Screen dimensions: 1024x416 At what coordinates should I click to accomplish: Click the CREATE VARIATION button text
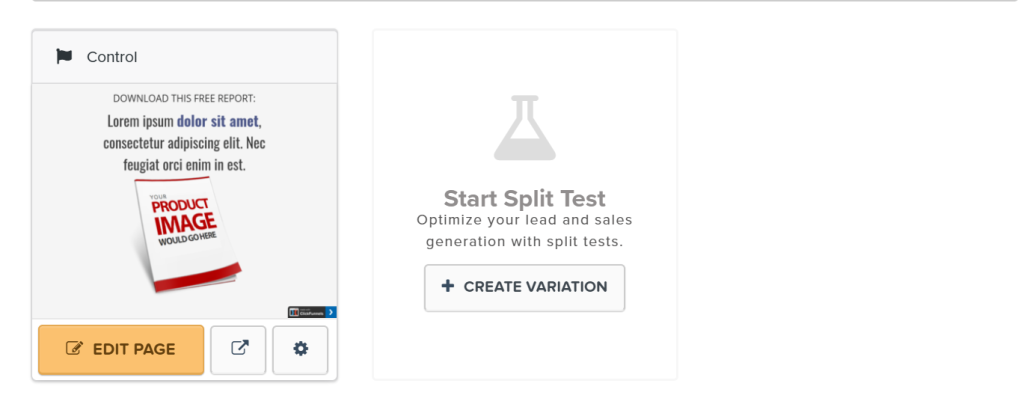(535, 287)
